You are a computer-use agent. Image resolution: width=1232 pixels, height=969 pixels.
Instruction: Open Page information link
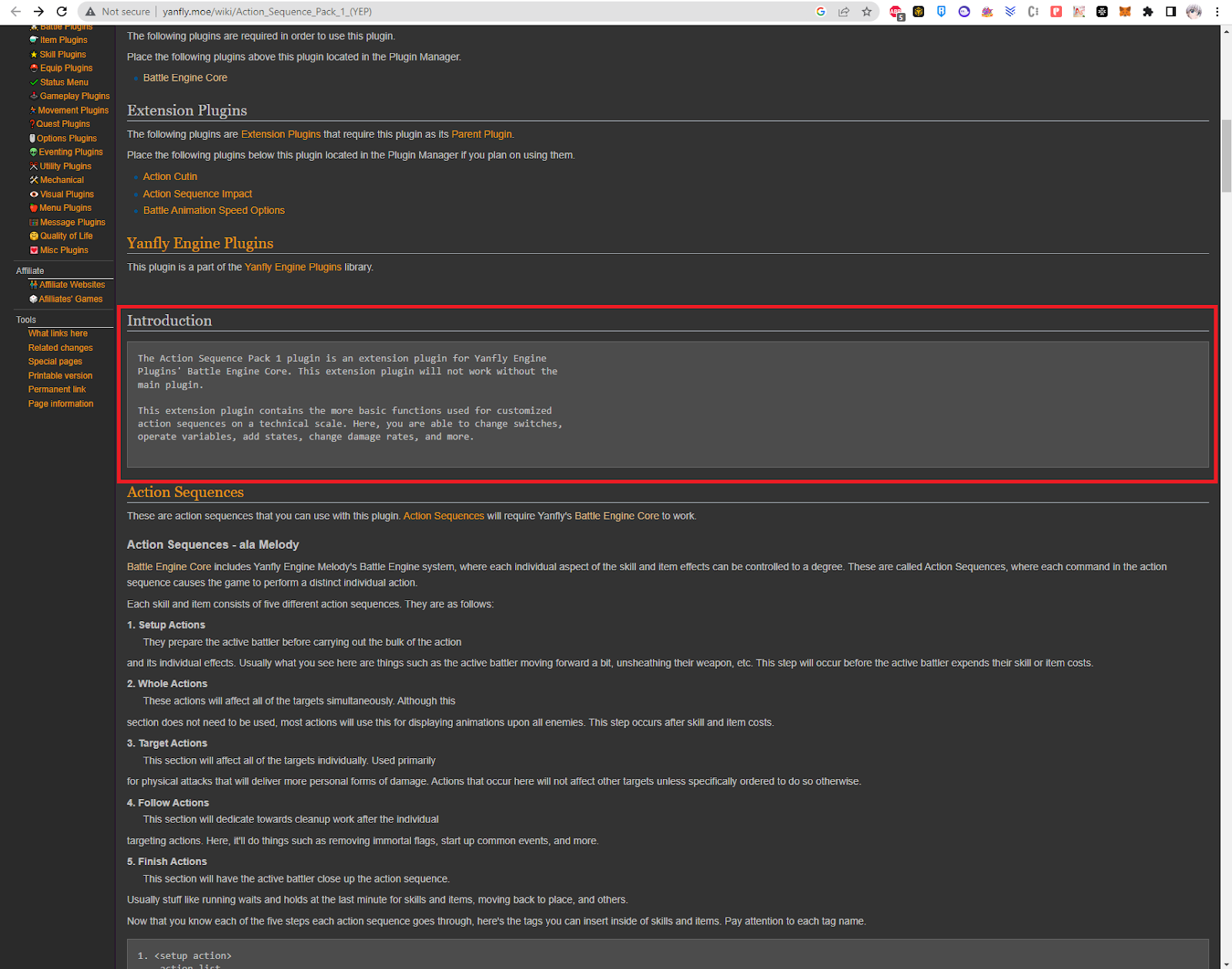pos(61,404)
